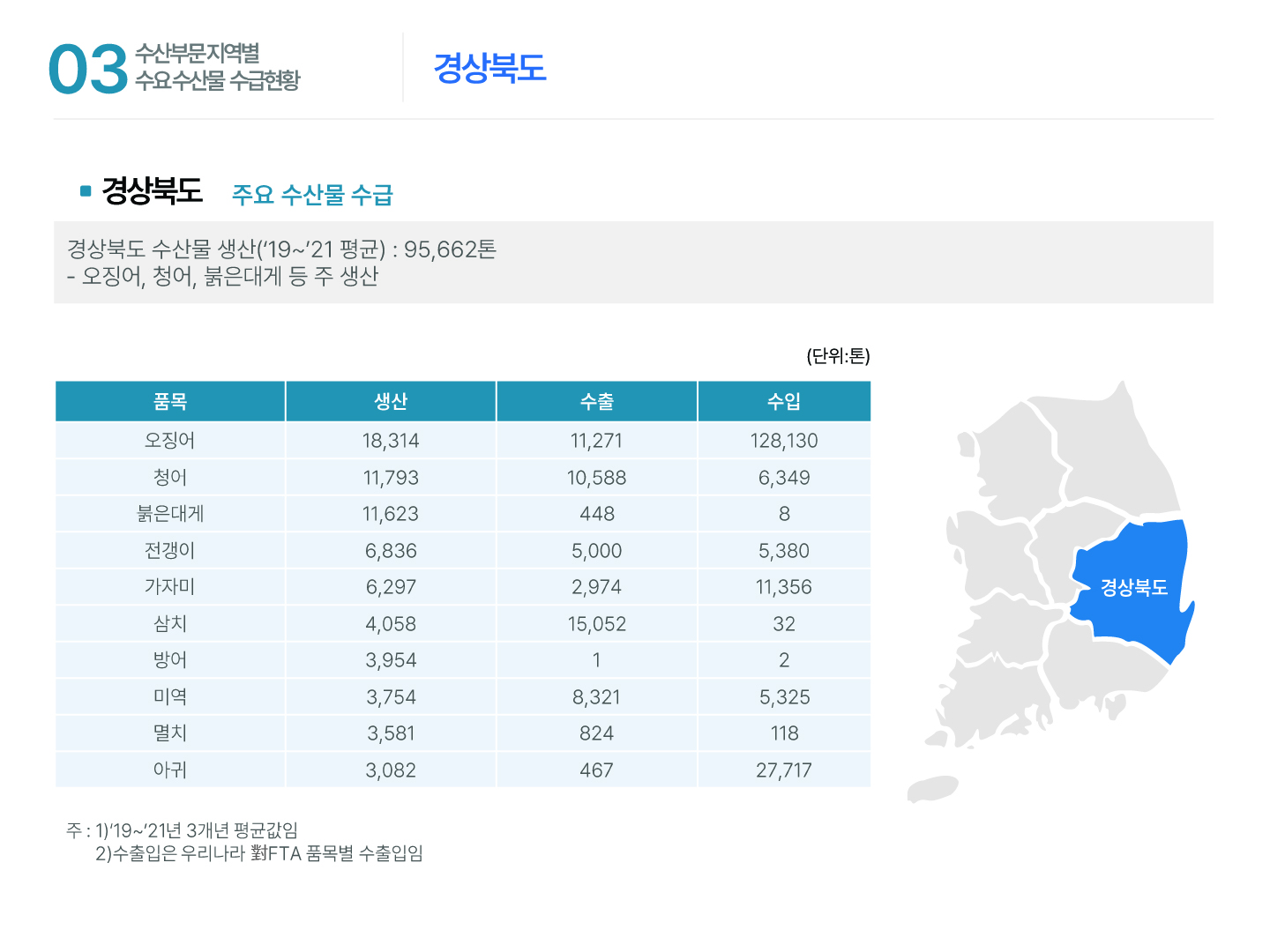Click the production summary line with "95,662톤"
The width and height of the screenshot is (1270, 952).
282,249
